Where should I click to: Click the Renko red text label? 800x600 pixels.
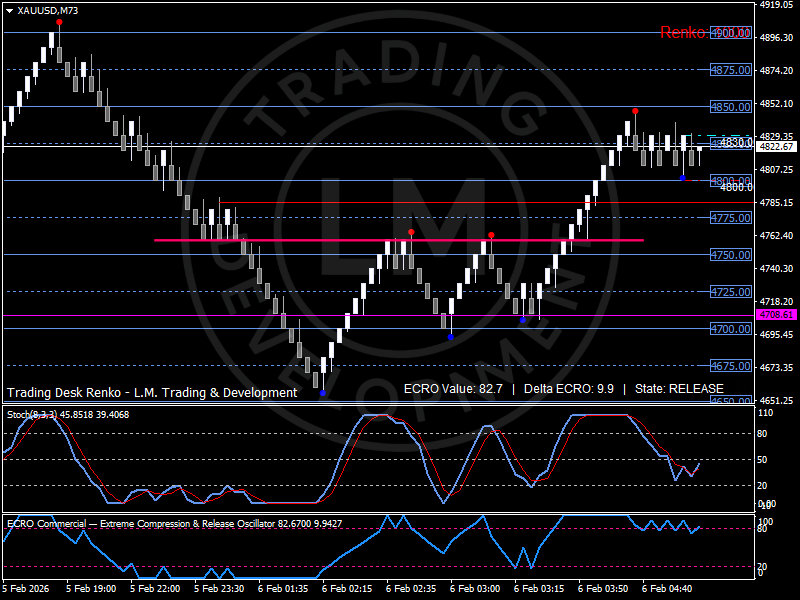point(684,33)
